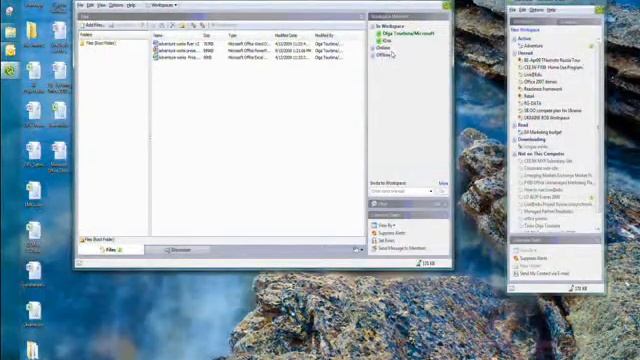Collapse the Active group in Launchbar
This screenshot has width=640, height=360.
(514, 39)
